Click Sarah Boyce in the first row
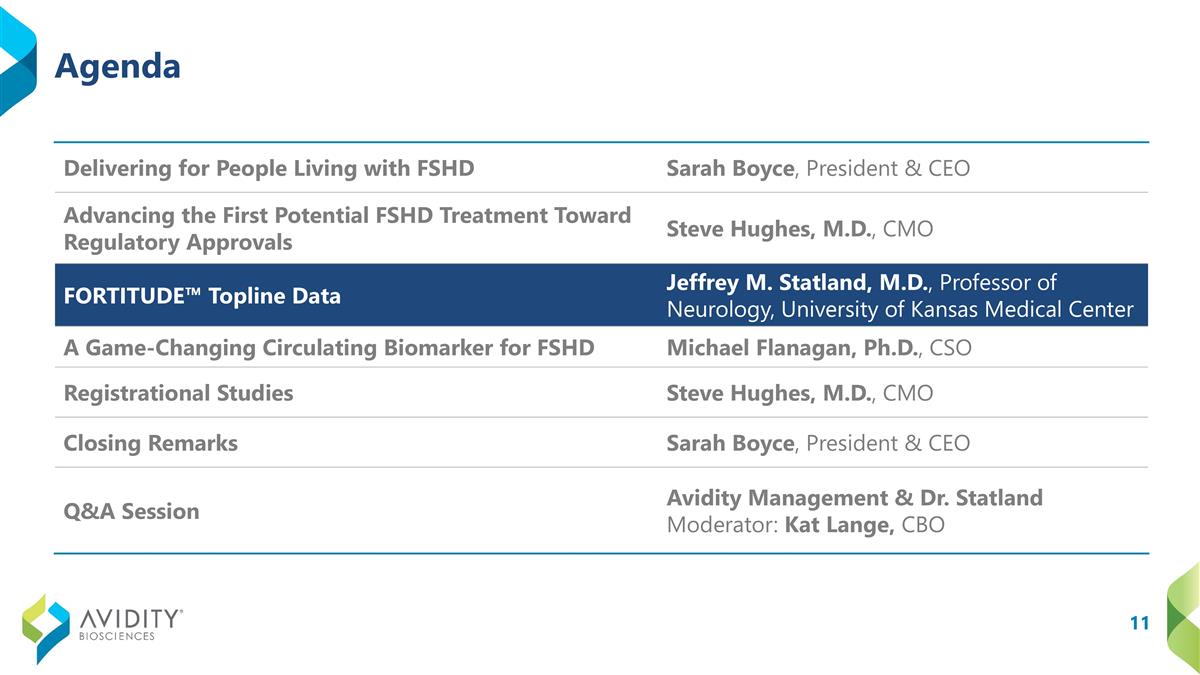 click(729, 168)
